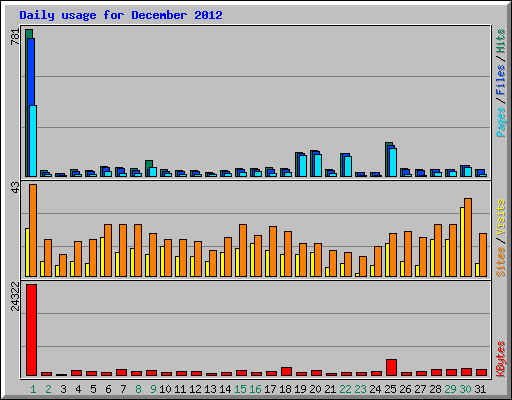The width and height of the screenshot is (512, 400).
Task: Click day label '27' on the x-axis
Action: (x=420, y=389)
